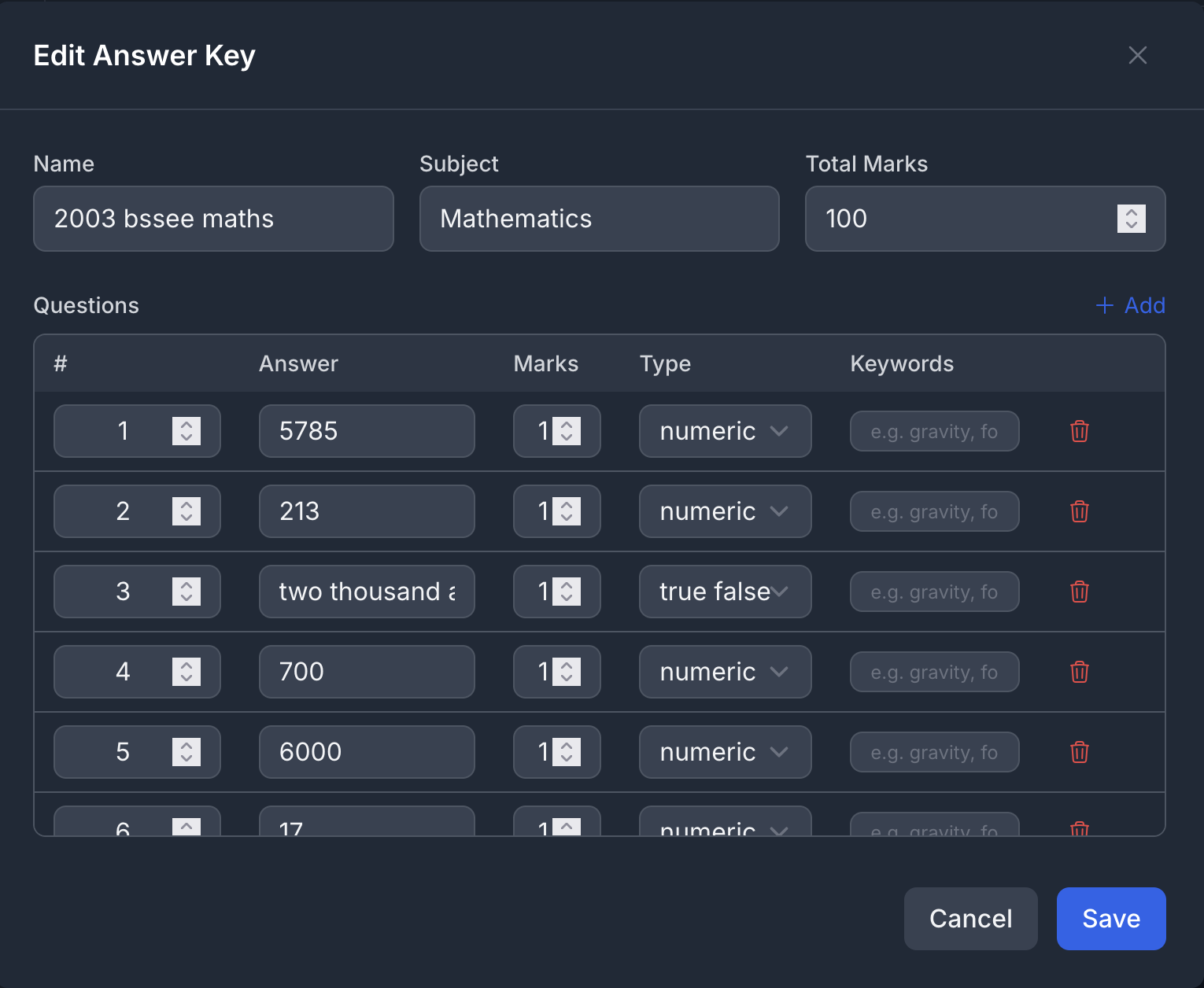Click the answer field showing 5785
This screenshot has width=1204, height=988.
click(367, 431)
